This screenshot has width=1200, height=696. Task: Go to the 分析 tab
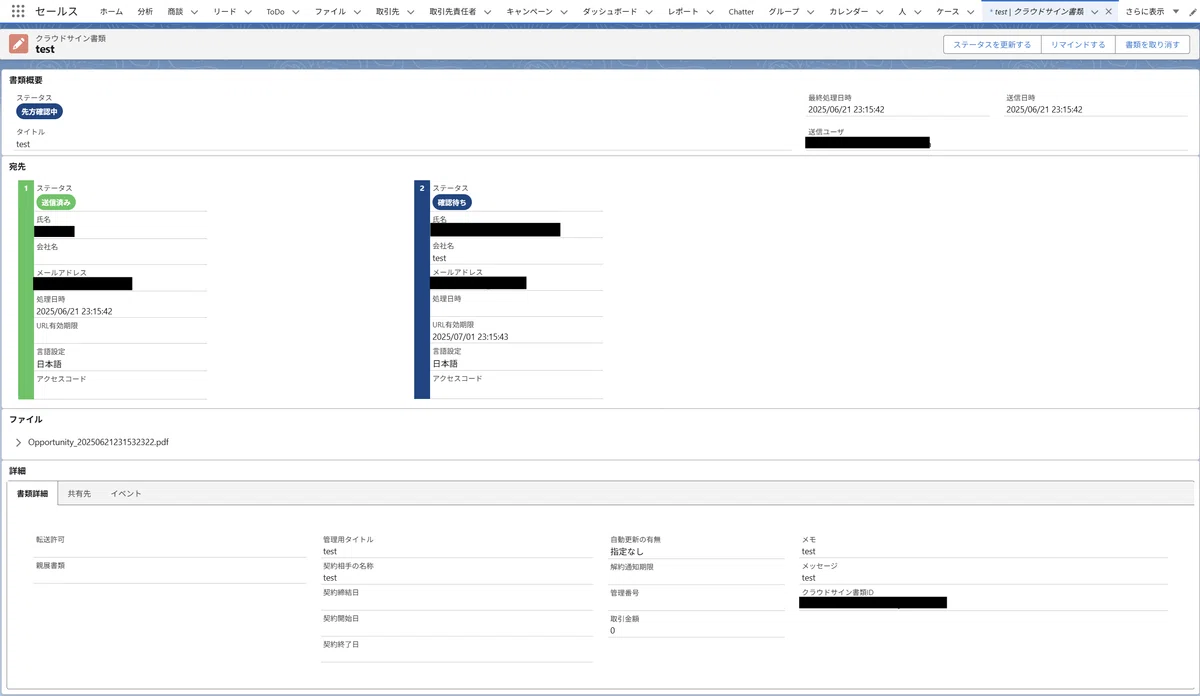coord(145,11)
